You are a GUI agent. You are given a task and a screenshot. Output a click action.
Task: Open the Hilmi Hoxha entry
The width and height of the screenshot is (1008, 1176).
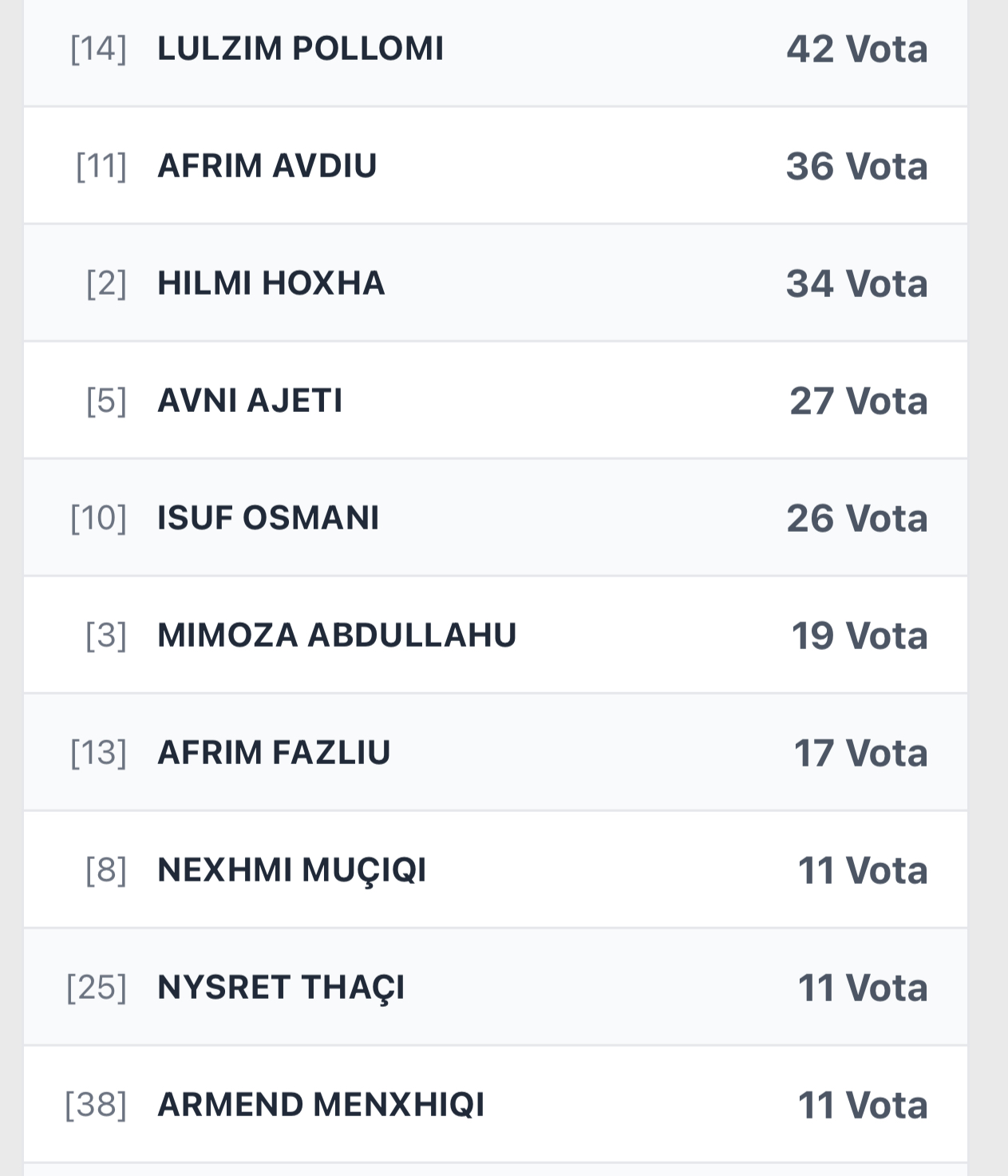click(271, 283)
